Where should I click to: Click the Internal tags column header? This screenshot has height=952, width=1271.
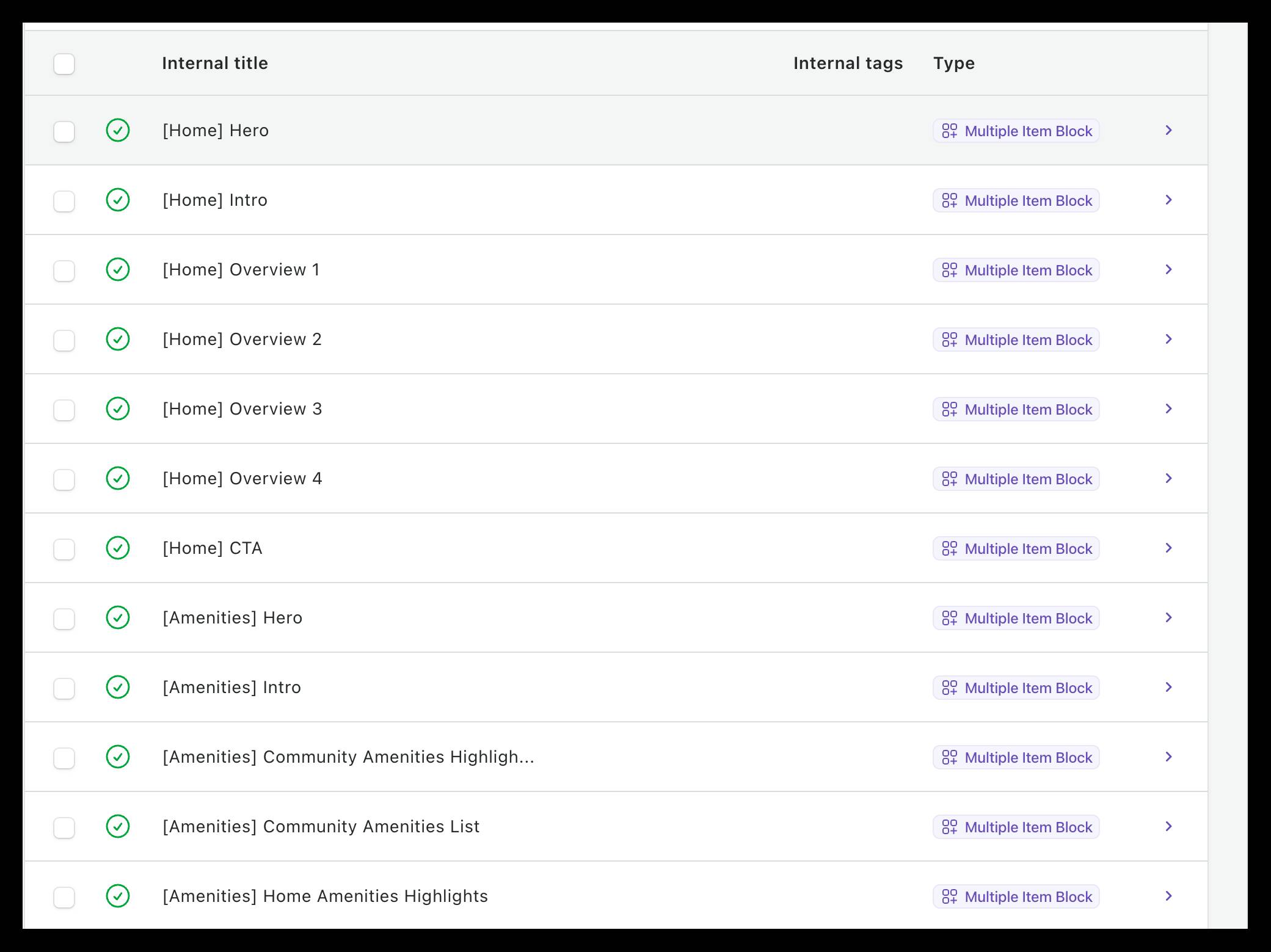point(848,64)
